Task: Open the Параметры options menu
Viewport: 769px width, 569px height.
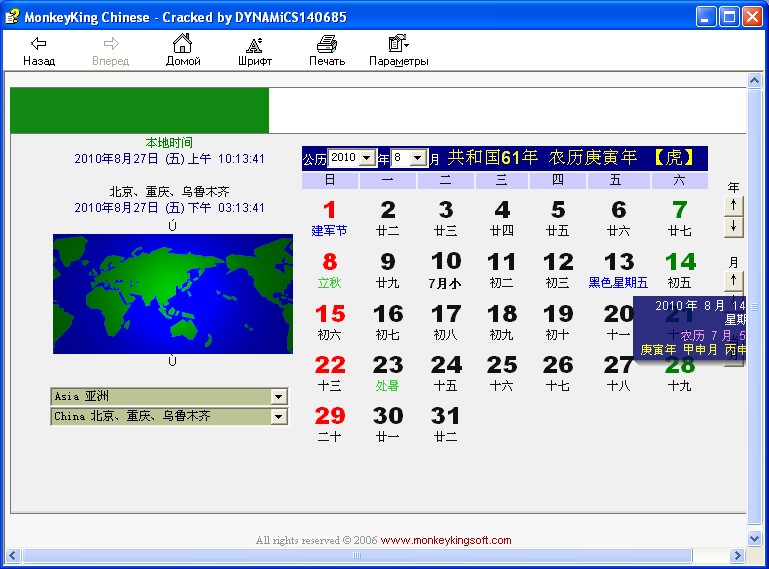Action: coord(399,51)
